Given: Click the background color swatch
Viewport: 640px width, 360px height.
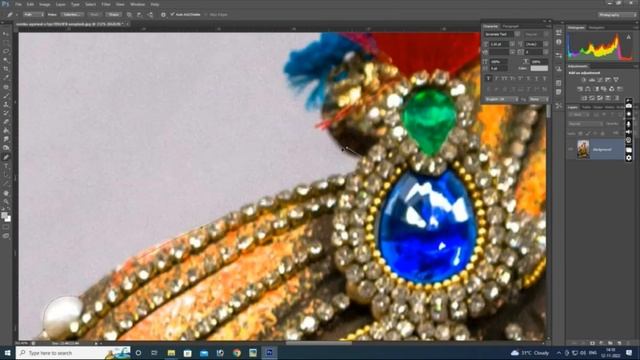Looking at the screenshot, I should tap(8, 219).
